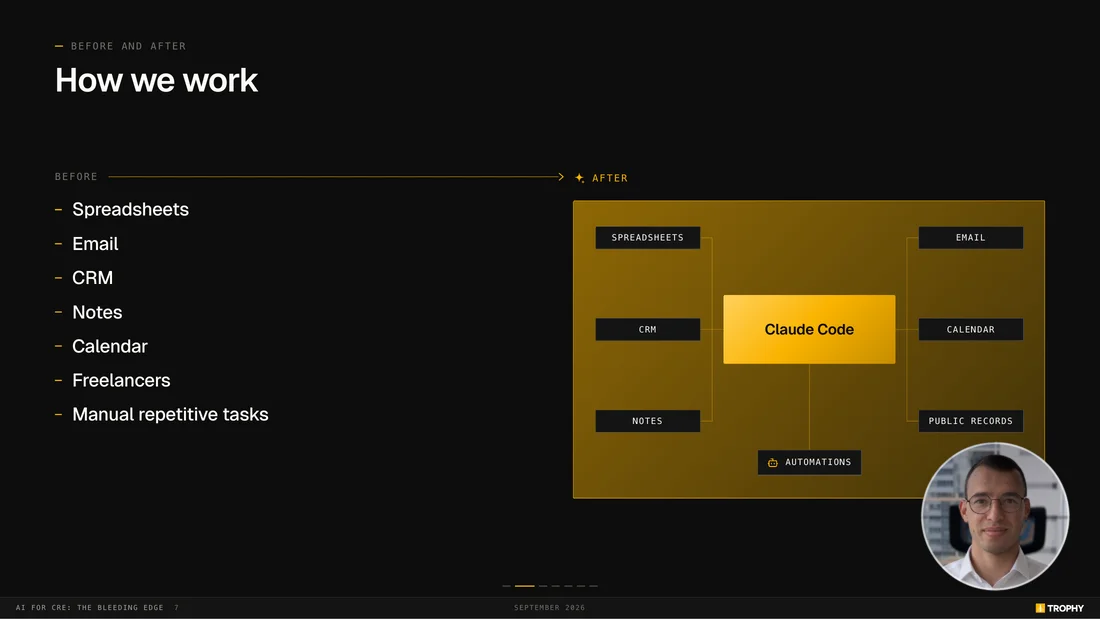Click the 'Spreadsheets' bullet item
Image resolution: width=1100 pixels, height=619 pixels.
[130, 209]
